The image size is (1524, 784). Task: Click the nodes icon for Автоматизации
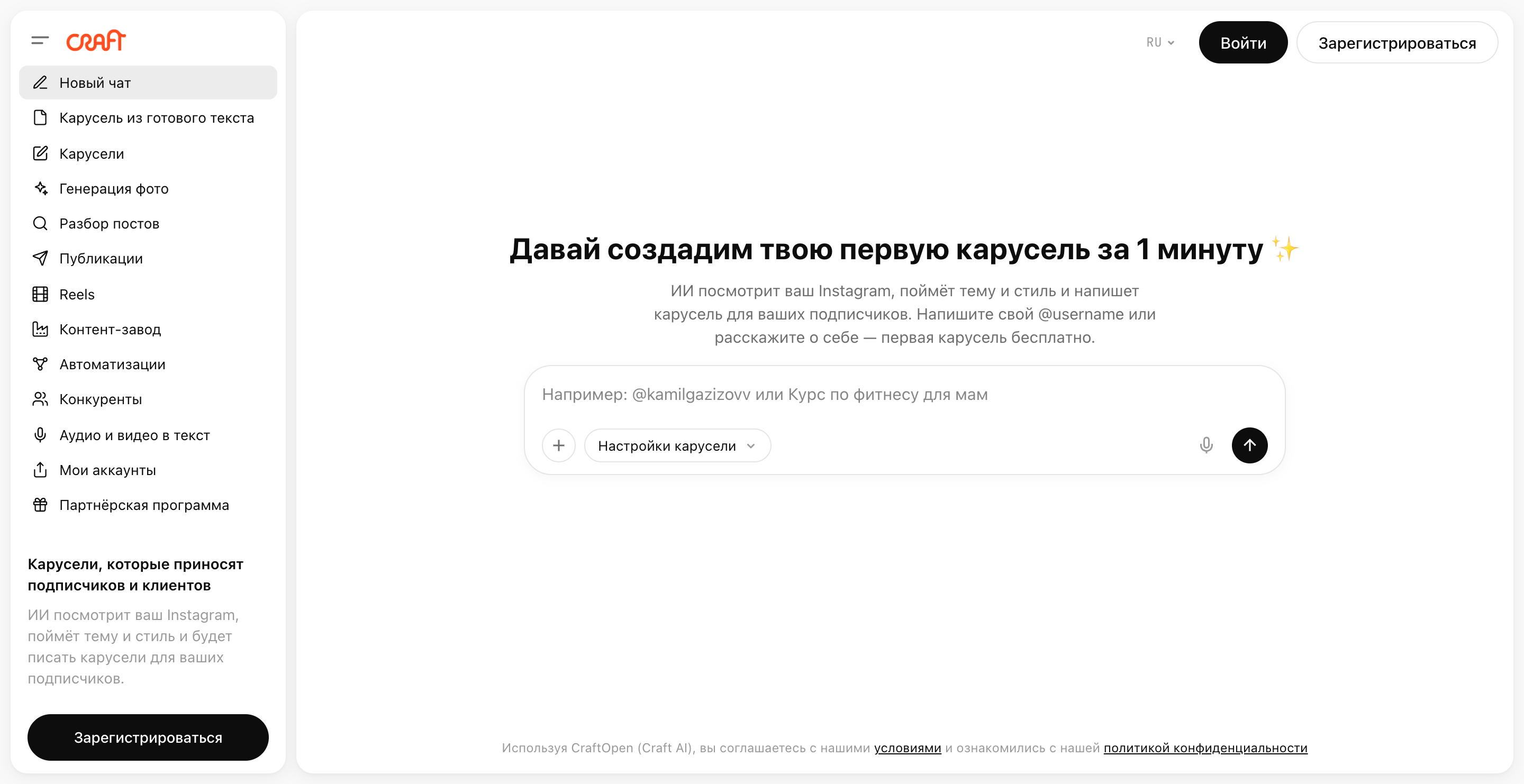pos(40,364)
